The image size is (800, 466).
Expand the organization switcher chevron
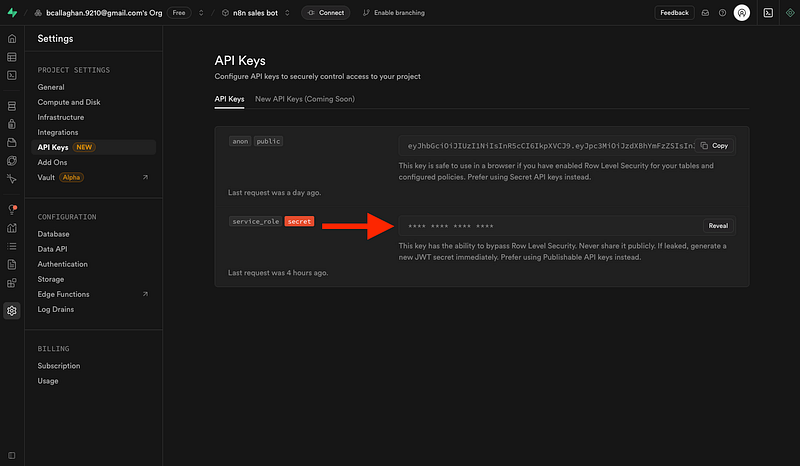[201, 13]
